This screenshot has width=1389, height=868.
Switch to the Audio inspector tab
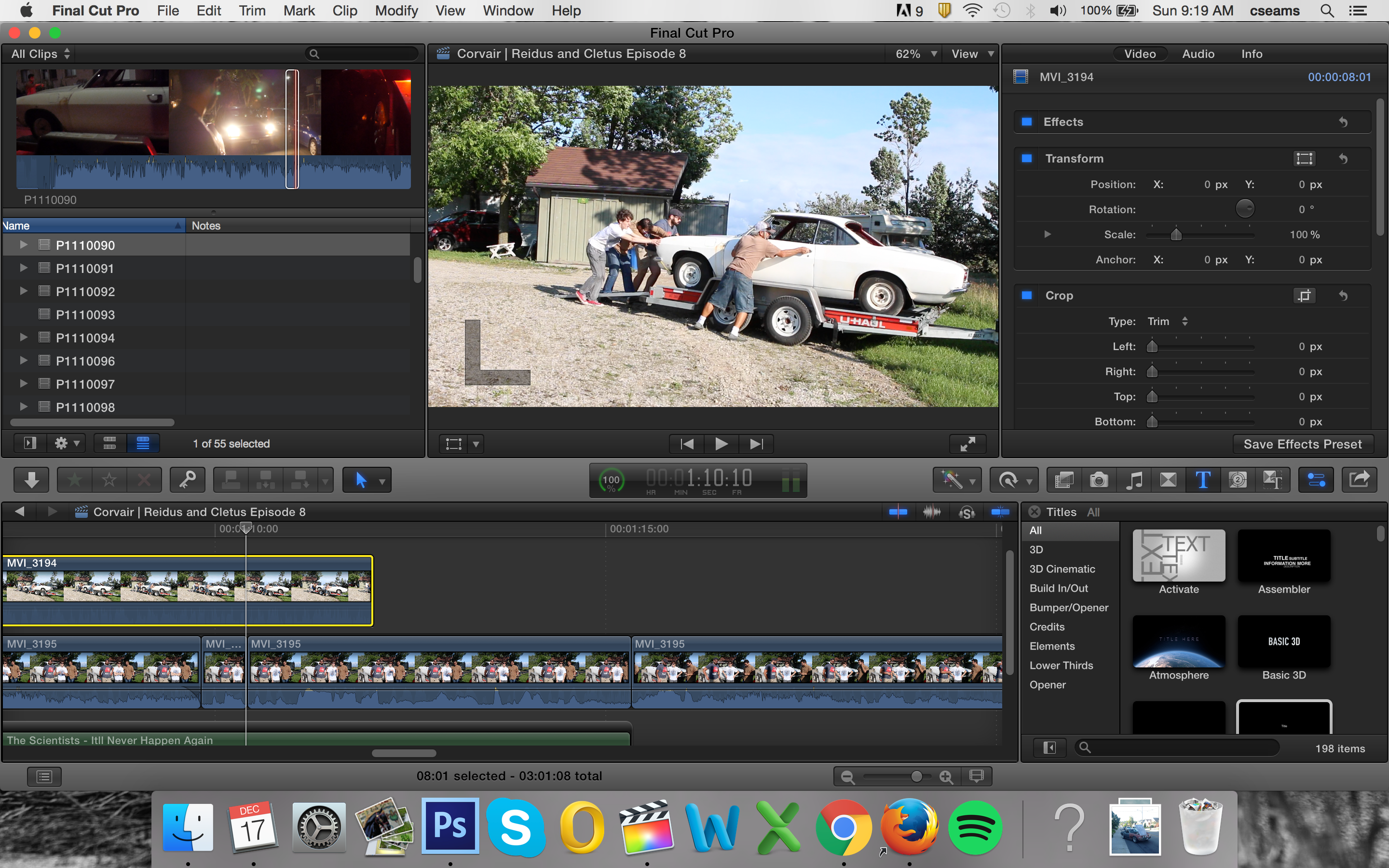click(1198, 54)
